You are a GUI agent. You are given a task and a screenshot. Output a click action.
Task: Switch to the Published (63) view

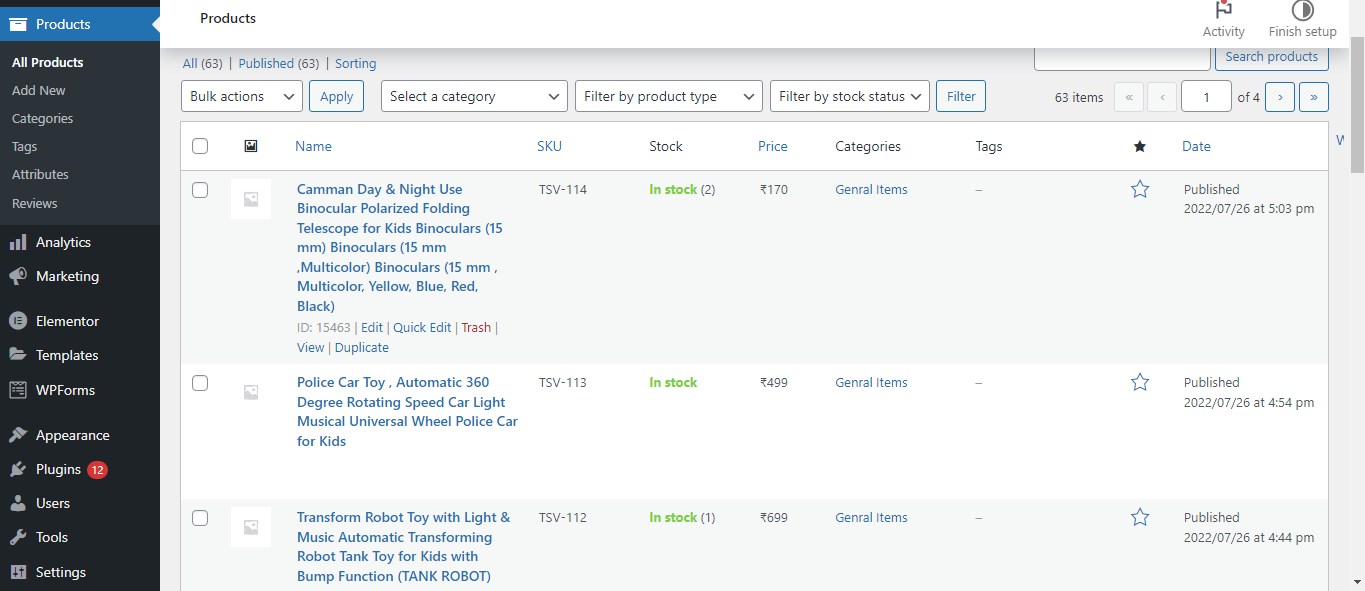pyautogui.click(x=278, y=63)
